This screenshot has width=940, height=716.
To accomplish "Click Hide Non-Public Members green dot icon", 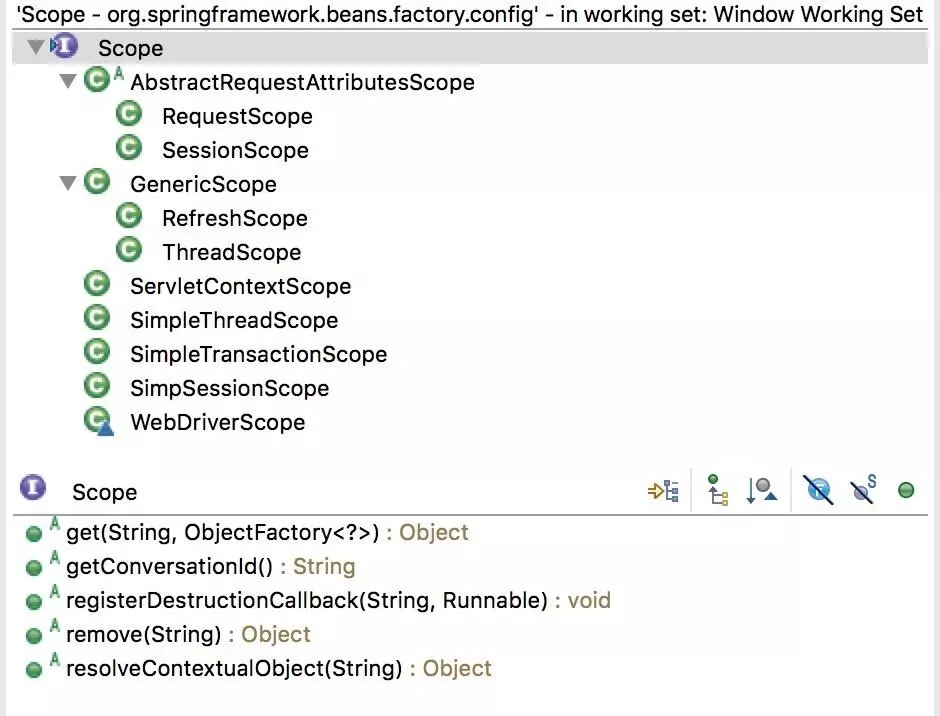I will [906, 491].
